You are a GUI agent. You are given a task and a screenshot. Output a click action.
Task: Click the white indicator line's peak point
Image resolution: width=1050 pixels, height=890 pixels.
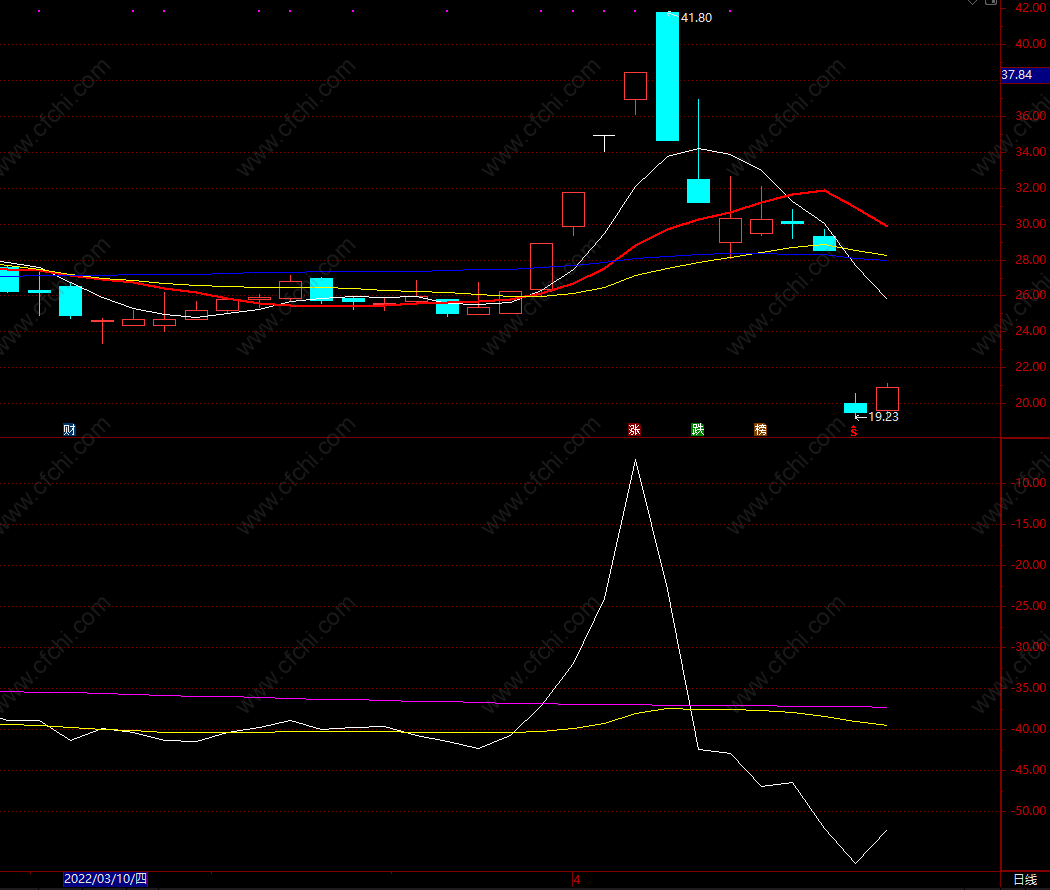tap(635, 460)
